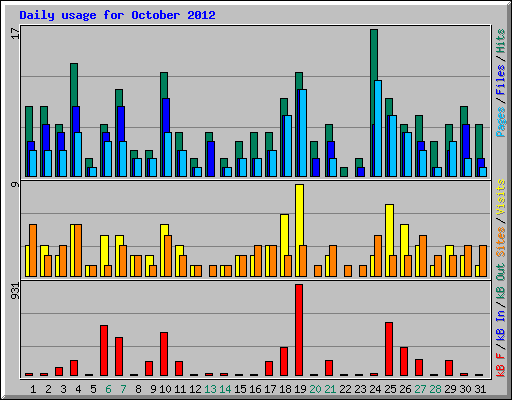512x400 pixels.
Task: Click the middle chart's y-axis value 9
Action: click(x=15, y=184)
